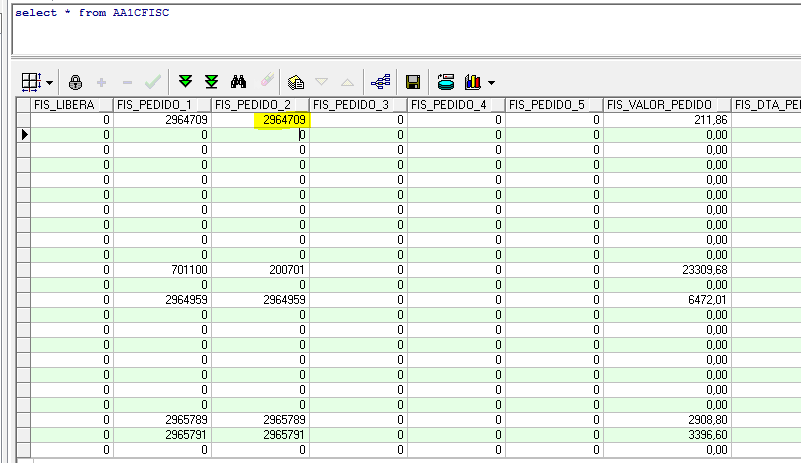Click the grid's top-left select-all corner cell

(x=24, y=105)
